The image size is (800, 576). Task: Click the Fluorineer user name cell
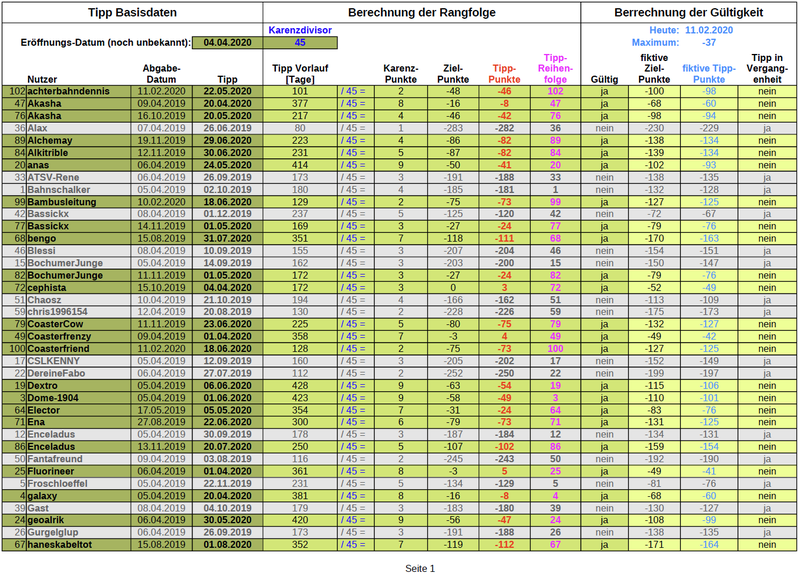tap(79, 471)
